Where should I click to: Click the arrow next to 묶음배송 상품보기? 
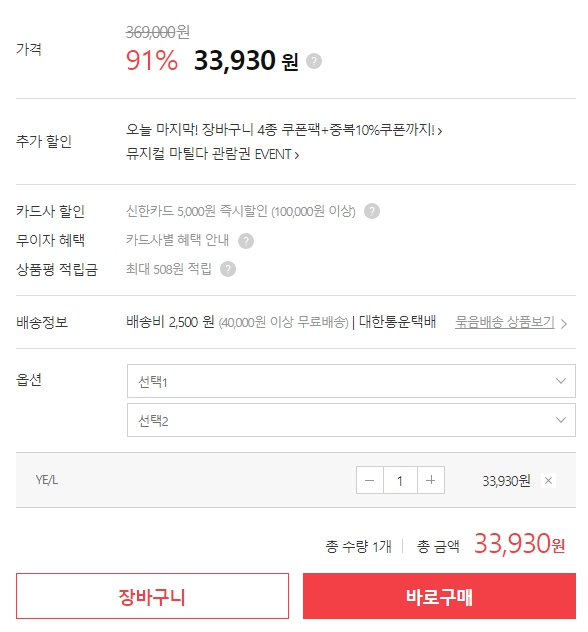(x=564, y=324)
